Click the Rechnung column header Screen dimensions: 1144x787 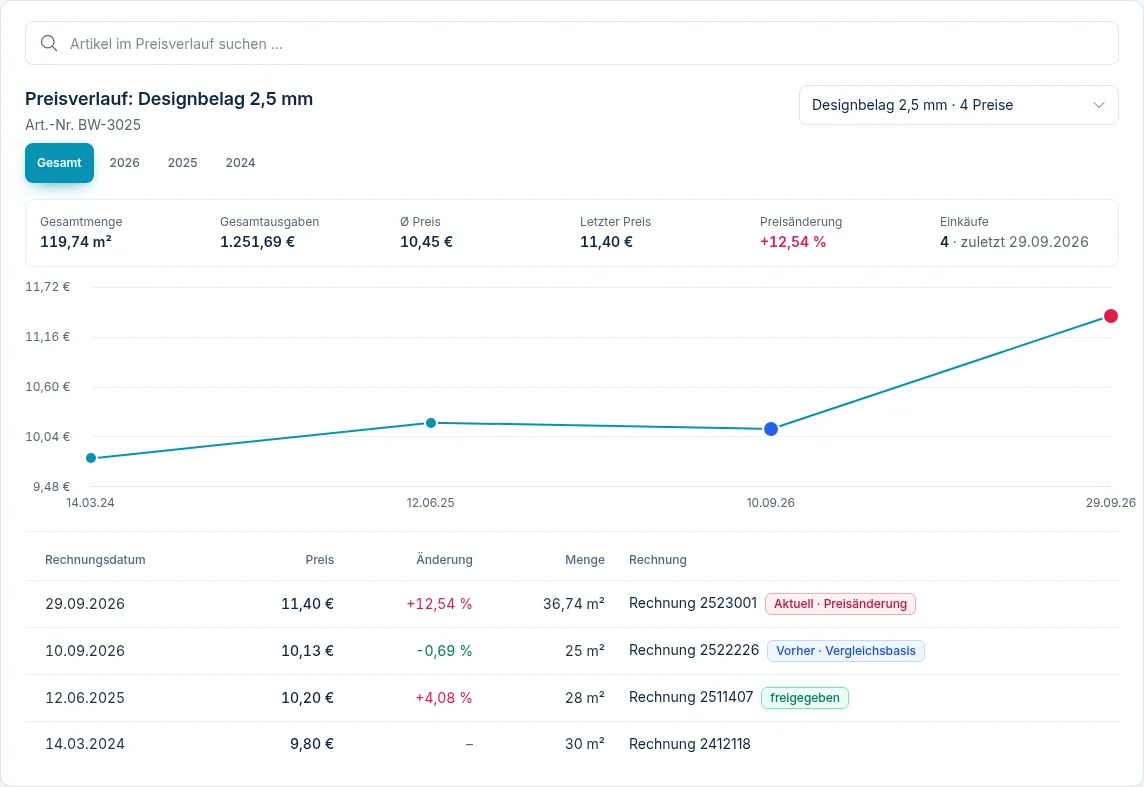[x=657, y=559]
